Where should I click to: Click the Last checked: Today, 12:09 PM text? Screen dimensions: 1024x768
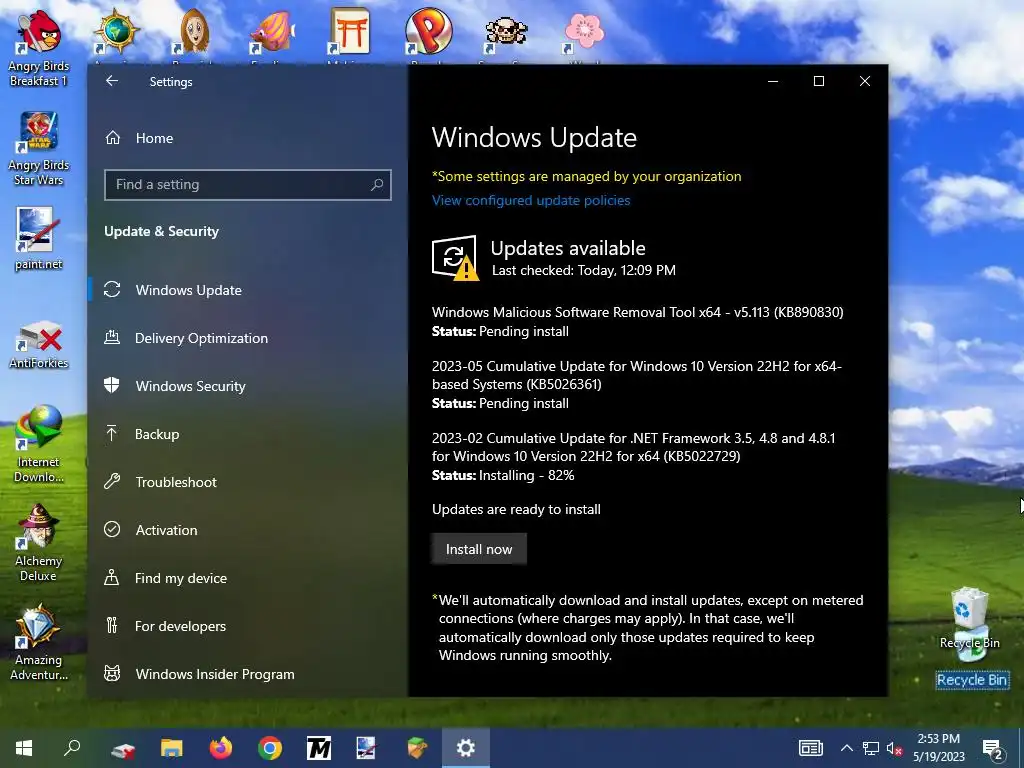584,270
